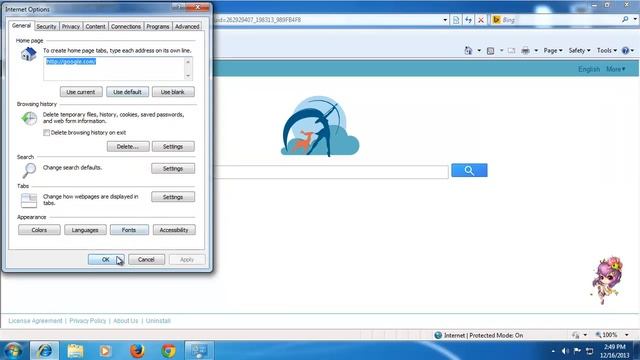Open the address bar dropdown arrow
640x360 pixels.
[445, 20]
